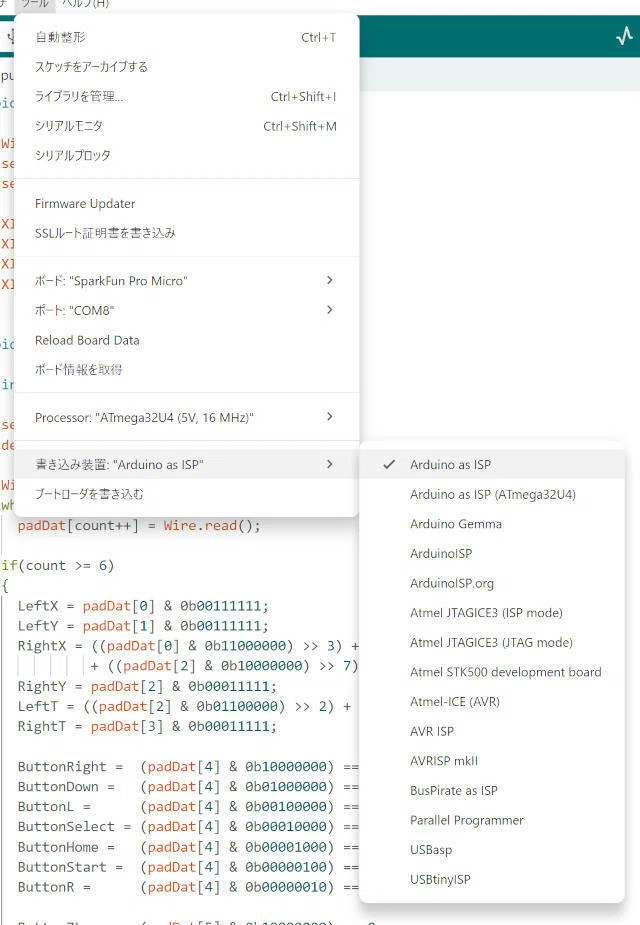Select Atmel STK500 development board

(492, 672)
